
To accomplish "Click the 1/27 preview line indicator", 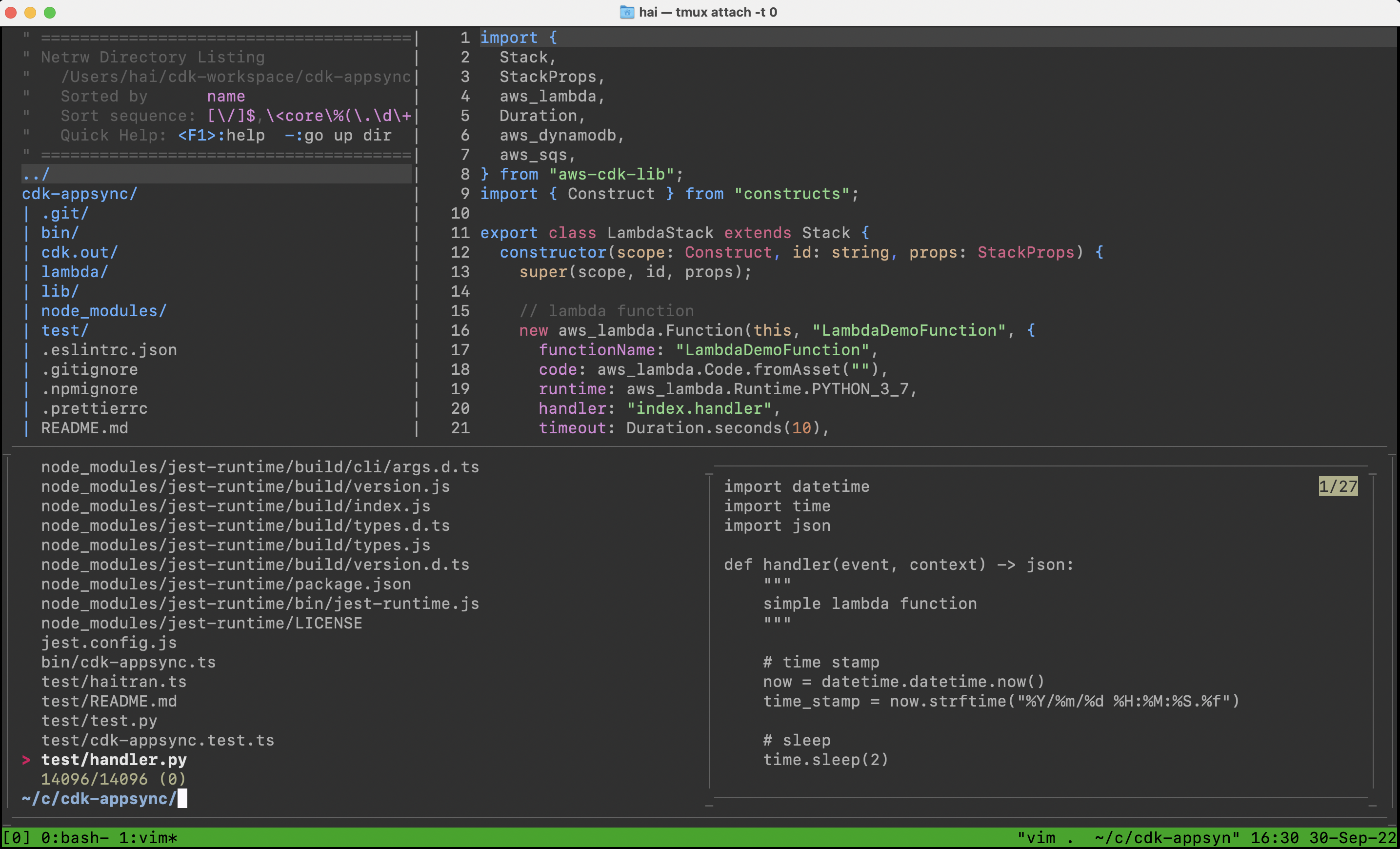I will [x=1338, y=486].
